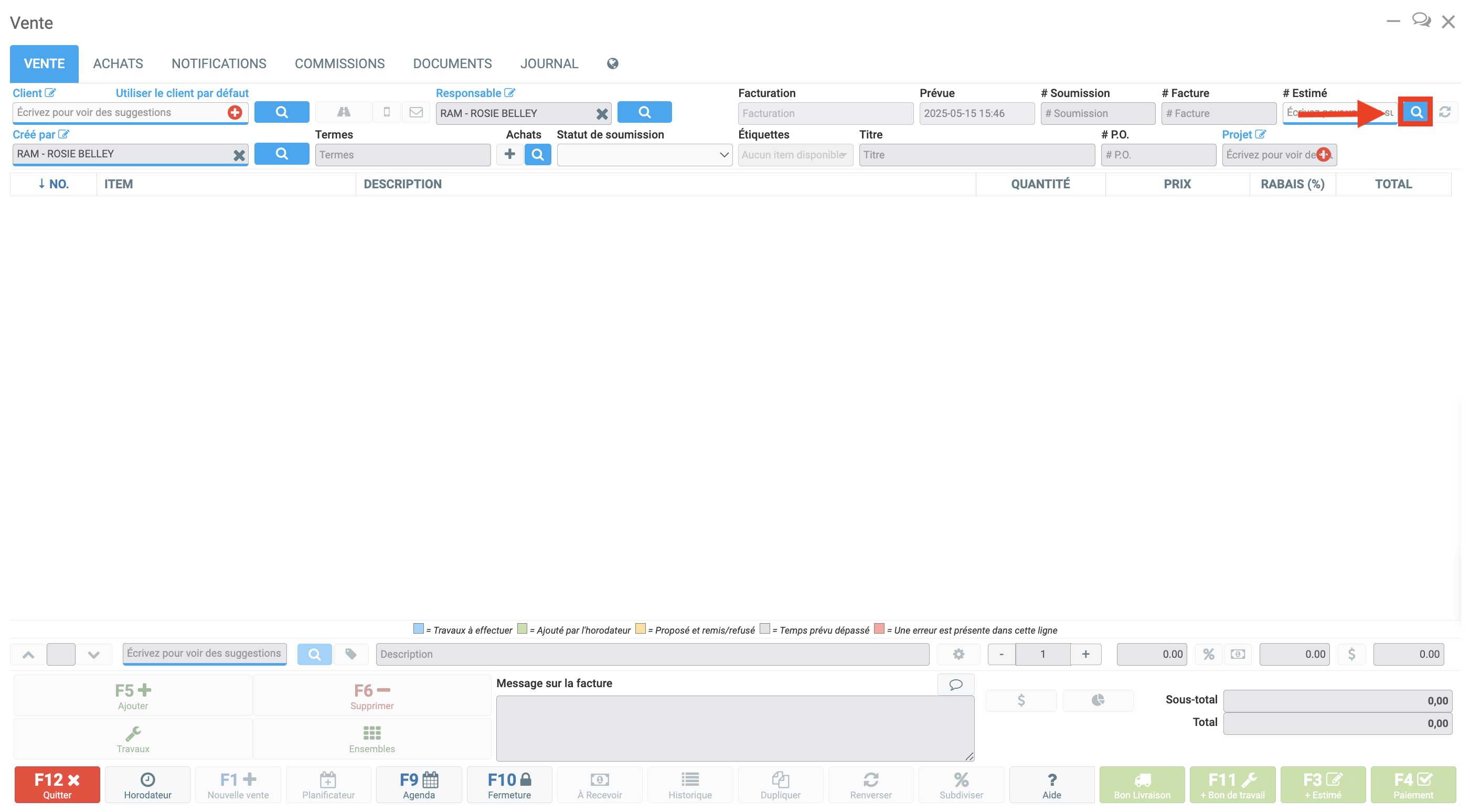Click the refresh icon beside # Estimé

pos(1444,112)
